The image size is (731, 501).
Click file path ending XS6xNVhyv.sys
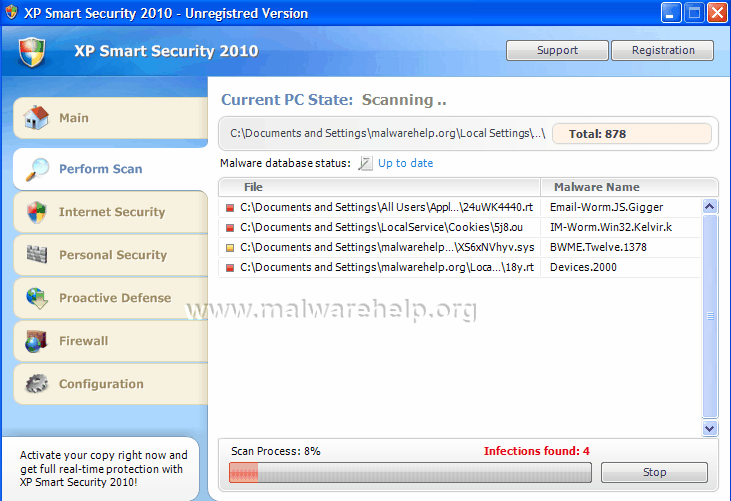click(x=387, y=247)
